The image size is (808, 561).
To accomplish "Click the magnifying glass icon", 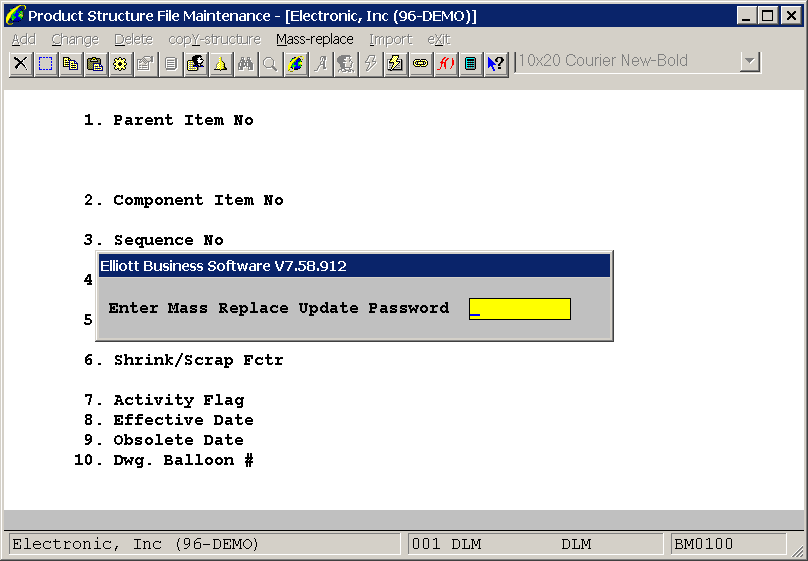I will 270,64.
